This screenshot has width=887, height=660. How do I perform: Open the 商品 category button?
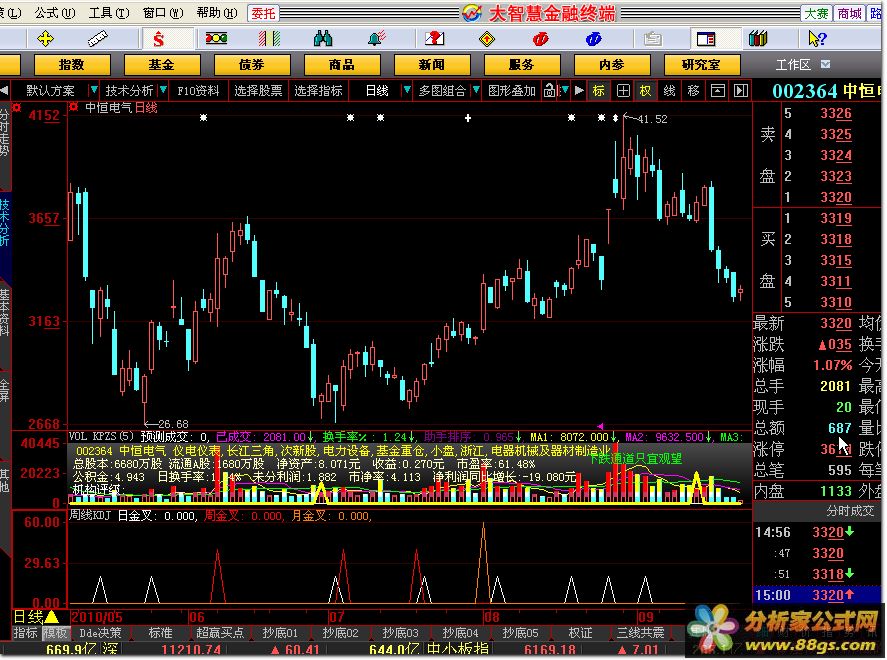coord(342,64)
